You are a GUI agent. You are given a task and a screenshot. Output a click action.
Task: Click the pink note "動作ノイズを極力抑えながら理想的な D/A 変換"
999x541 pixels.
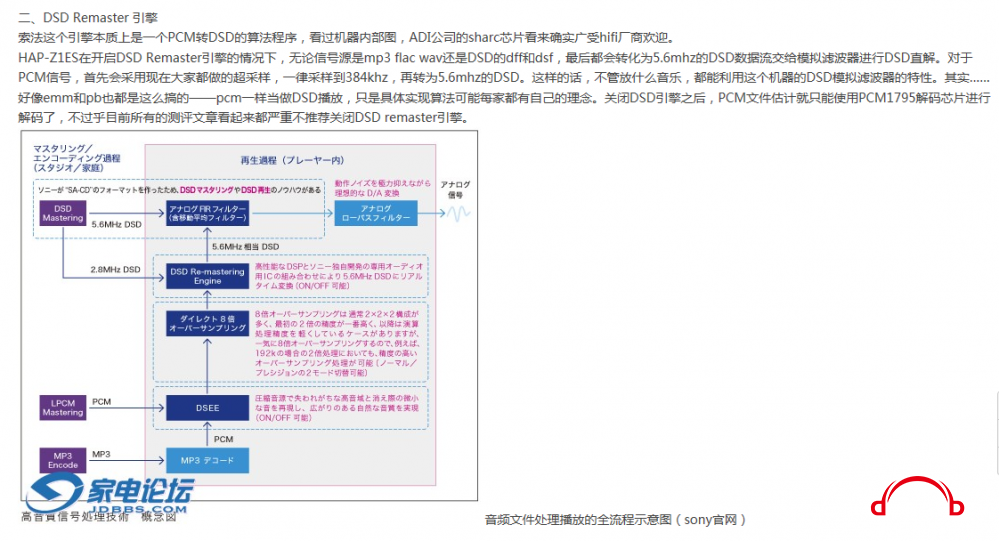tap(383, 188)
